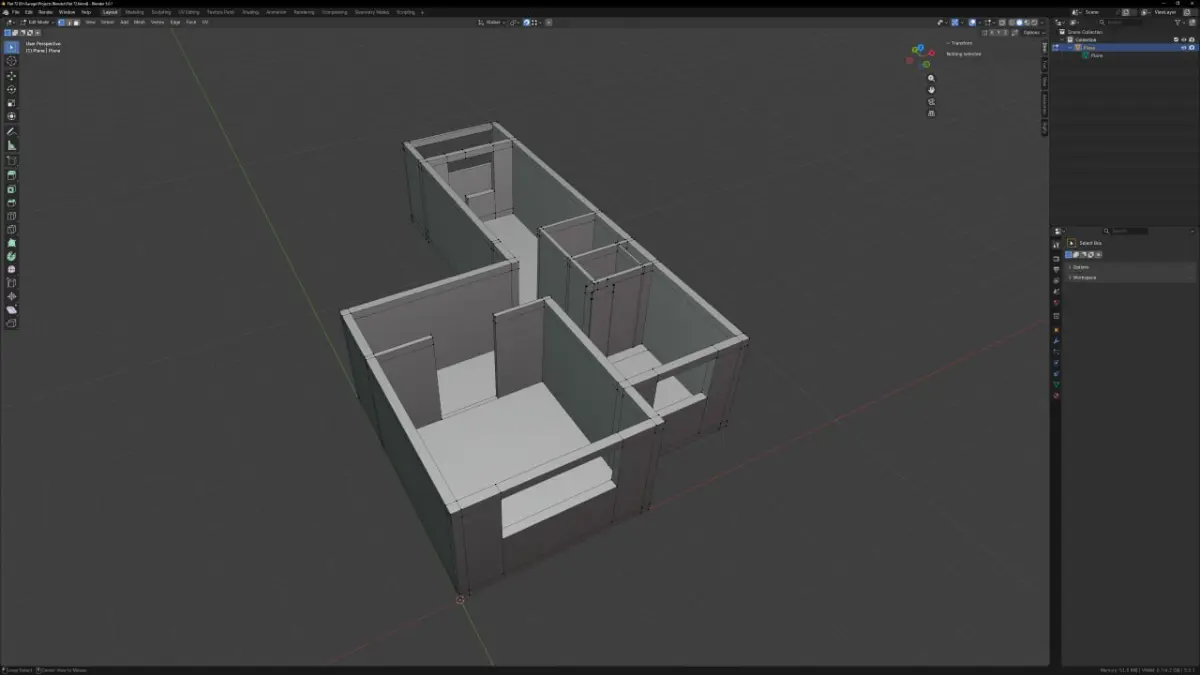Select the Spin tool
The width and height of the screenshot is (1200, 675).
tap(12, 256)
